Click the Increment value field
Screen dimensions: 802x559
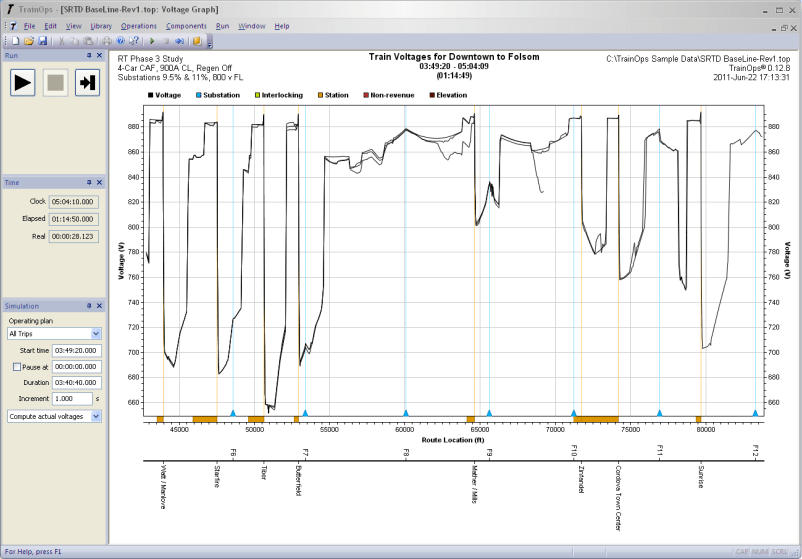[x=72, y=398]
